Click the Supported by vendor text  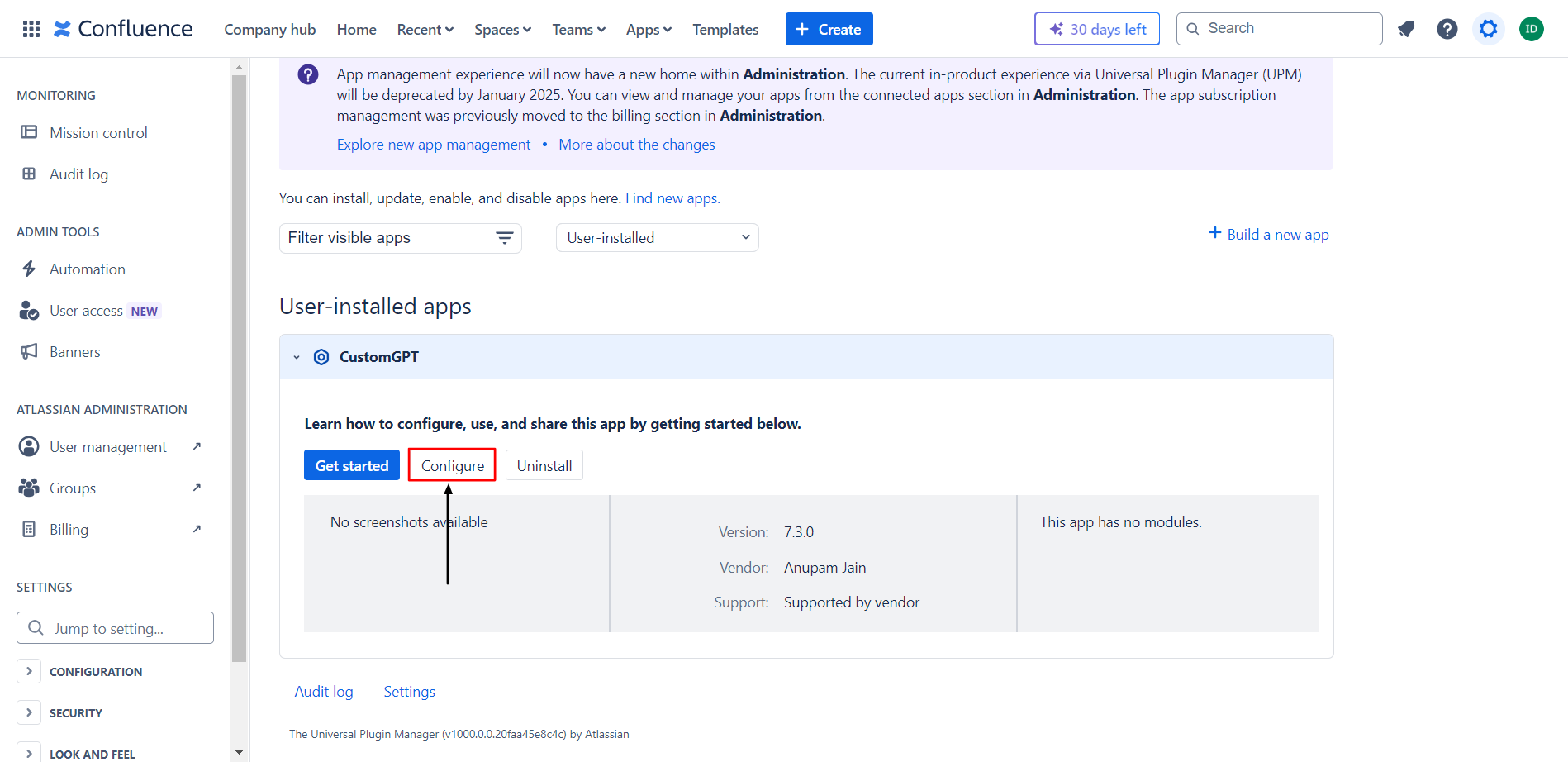[852, 602]
